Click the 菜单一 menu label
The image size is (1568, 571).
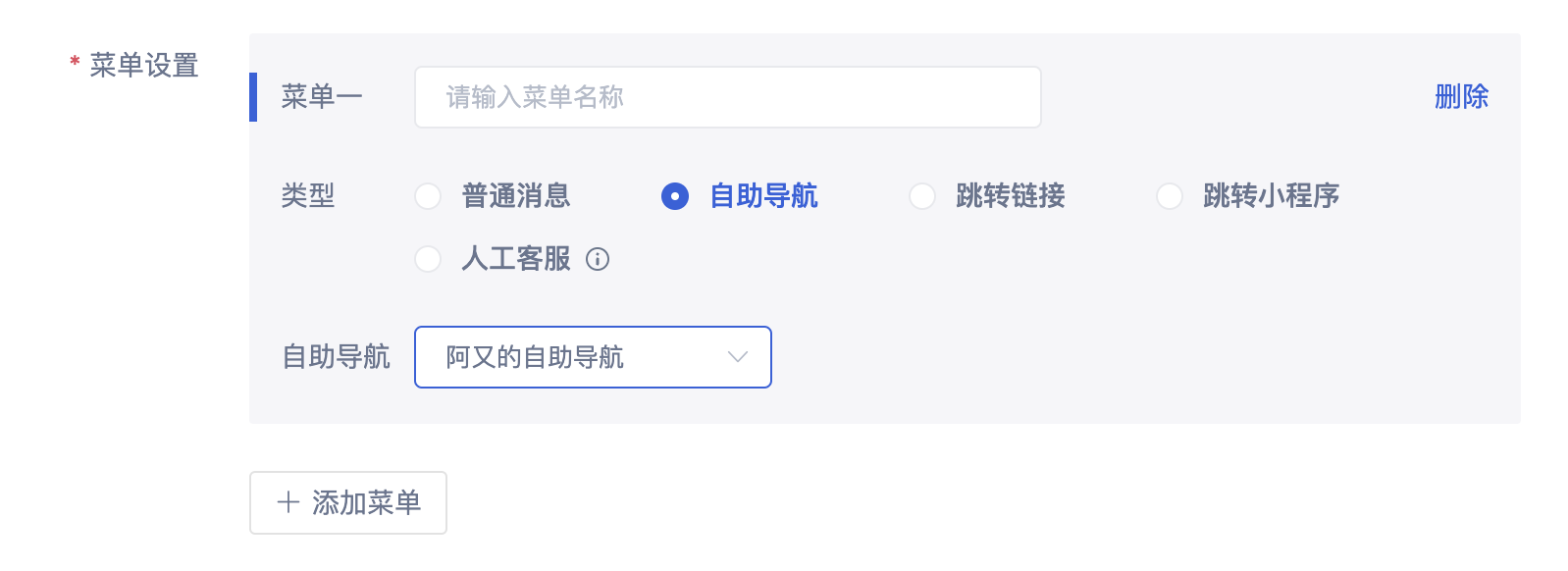322,97
